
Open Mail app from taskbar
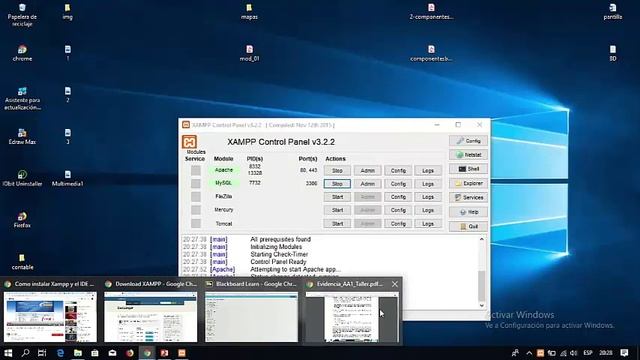pos(112,353)
